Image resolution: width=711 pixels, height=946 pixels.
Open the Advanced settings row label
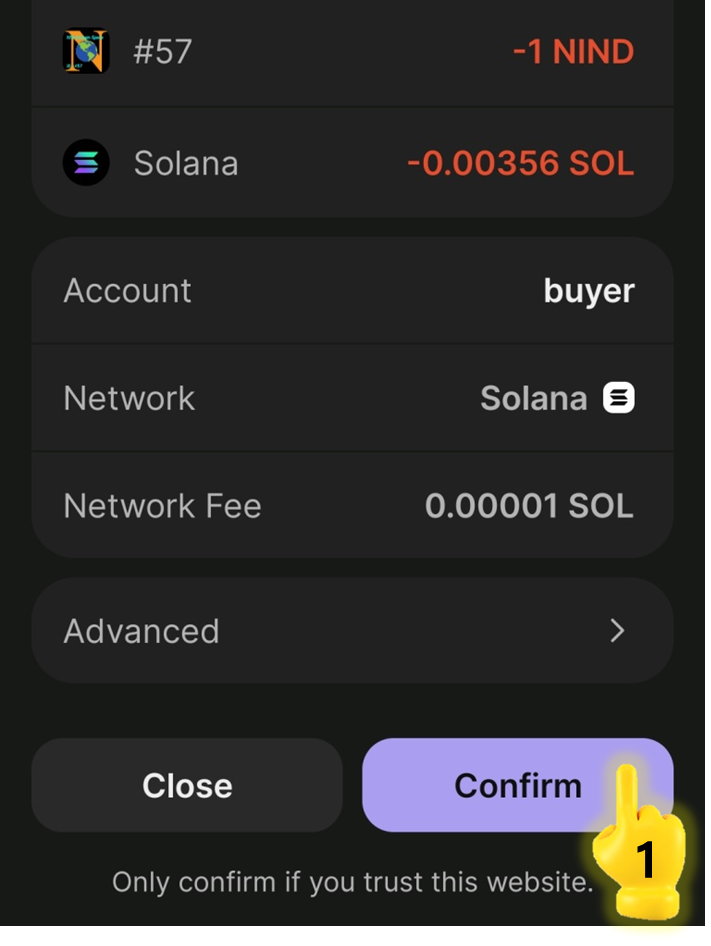tap(141, 631)
